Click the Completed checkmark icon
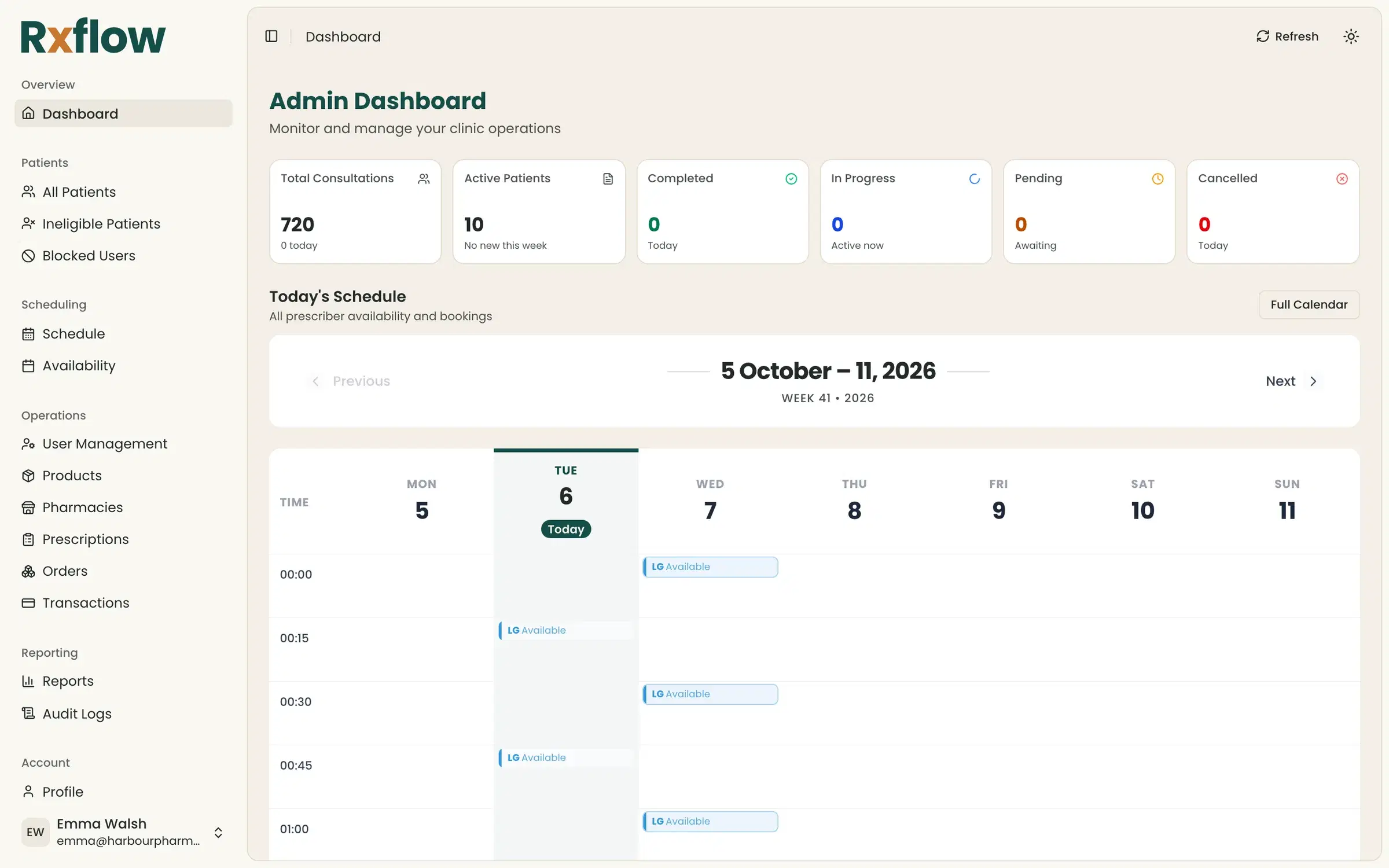The width and height of the screenshot is (1389, 868). (791, 179)
